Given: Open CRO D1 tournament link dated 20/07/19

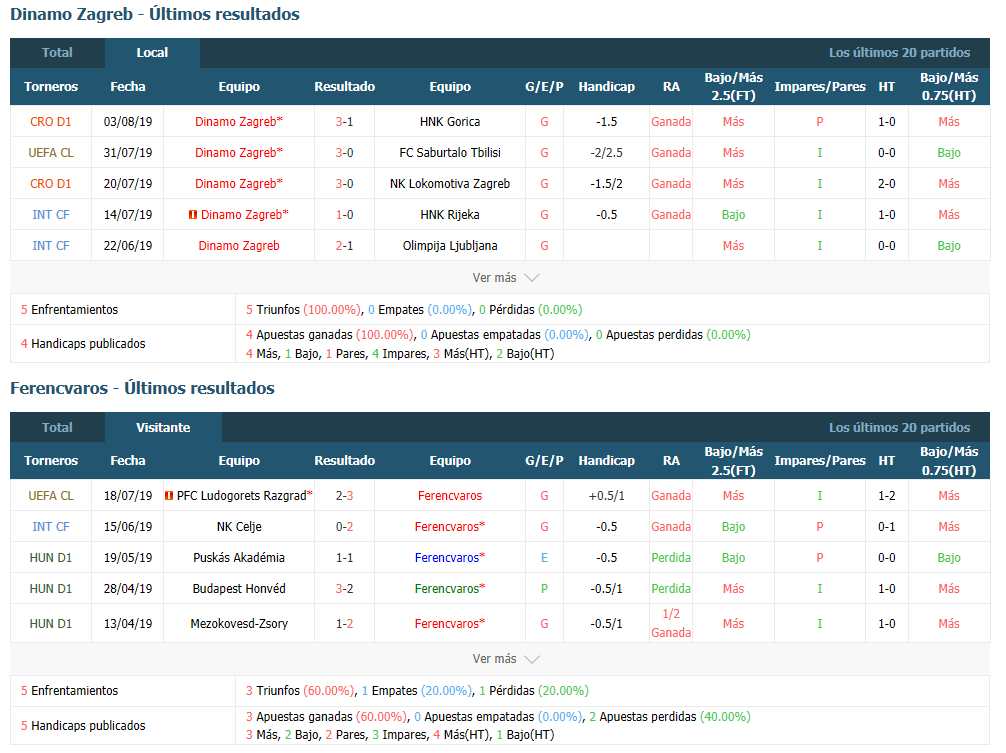Looking at the screenshot, I should click(51, 183).
